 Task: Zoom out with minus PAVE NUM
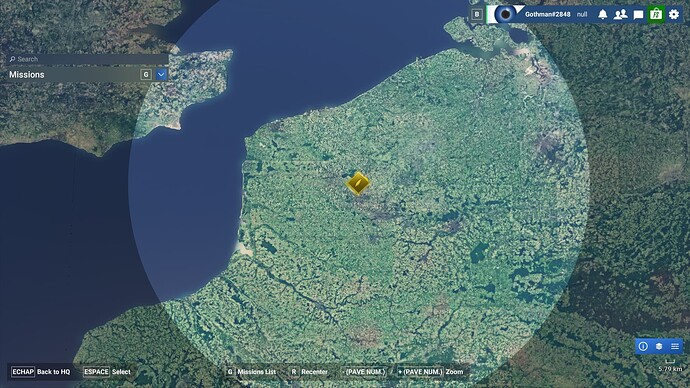click(364, 372)
